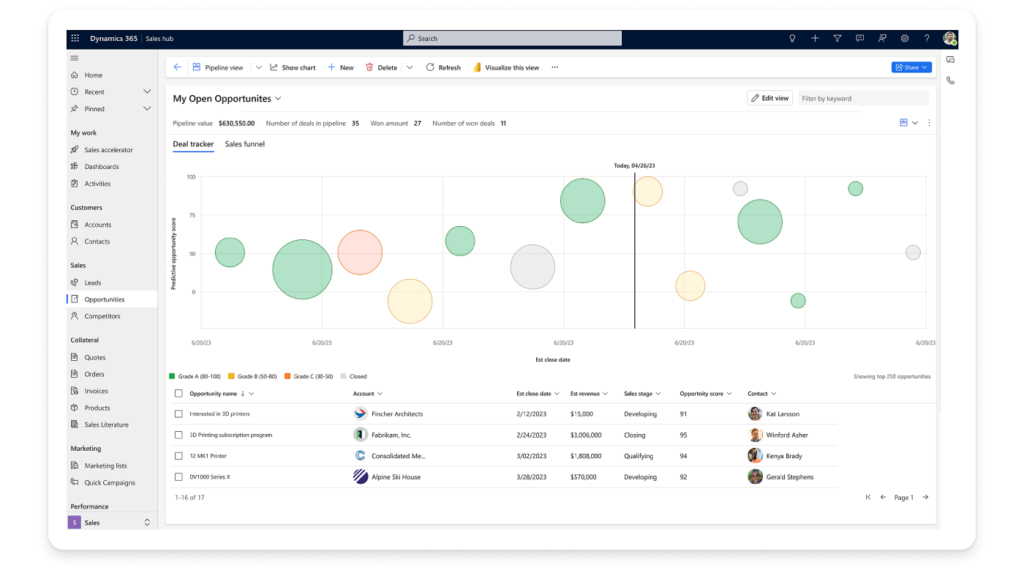Image resolution: width=1024 pixels, height=576 pixels.
Task: Click the Settings gear icon
Action: pyautogui.click(x=904, y=37)
